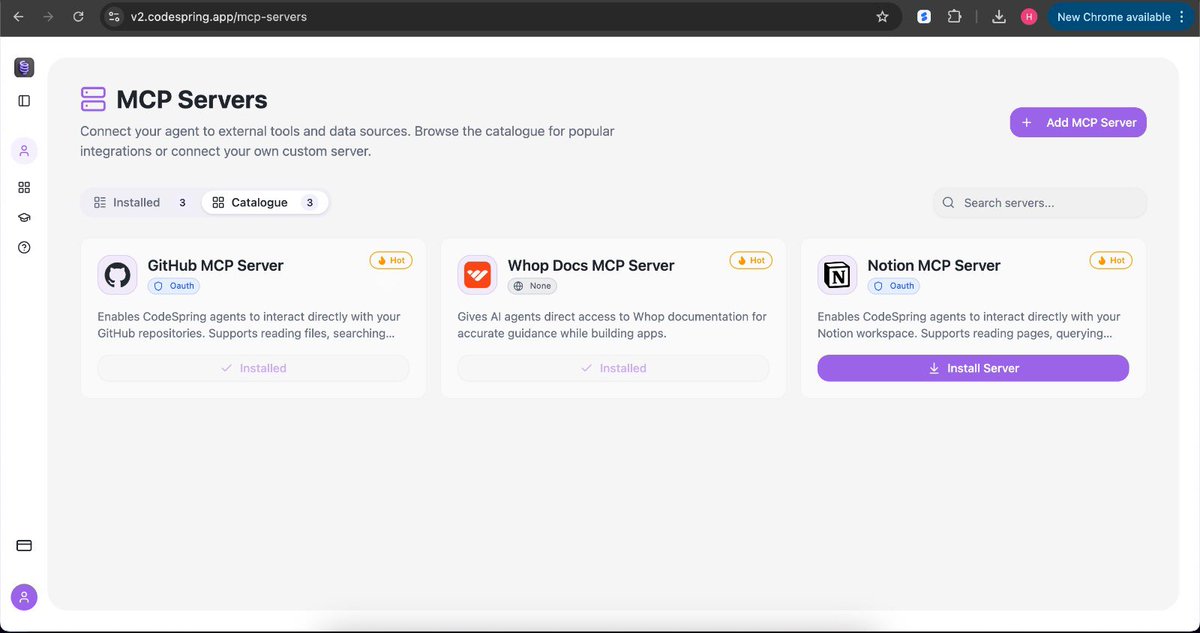The height and width of the screenshot is (633, 1200).
Task: Go back in browser history
Action: click(18, 17)
